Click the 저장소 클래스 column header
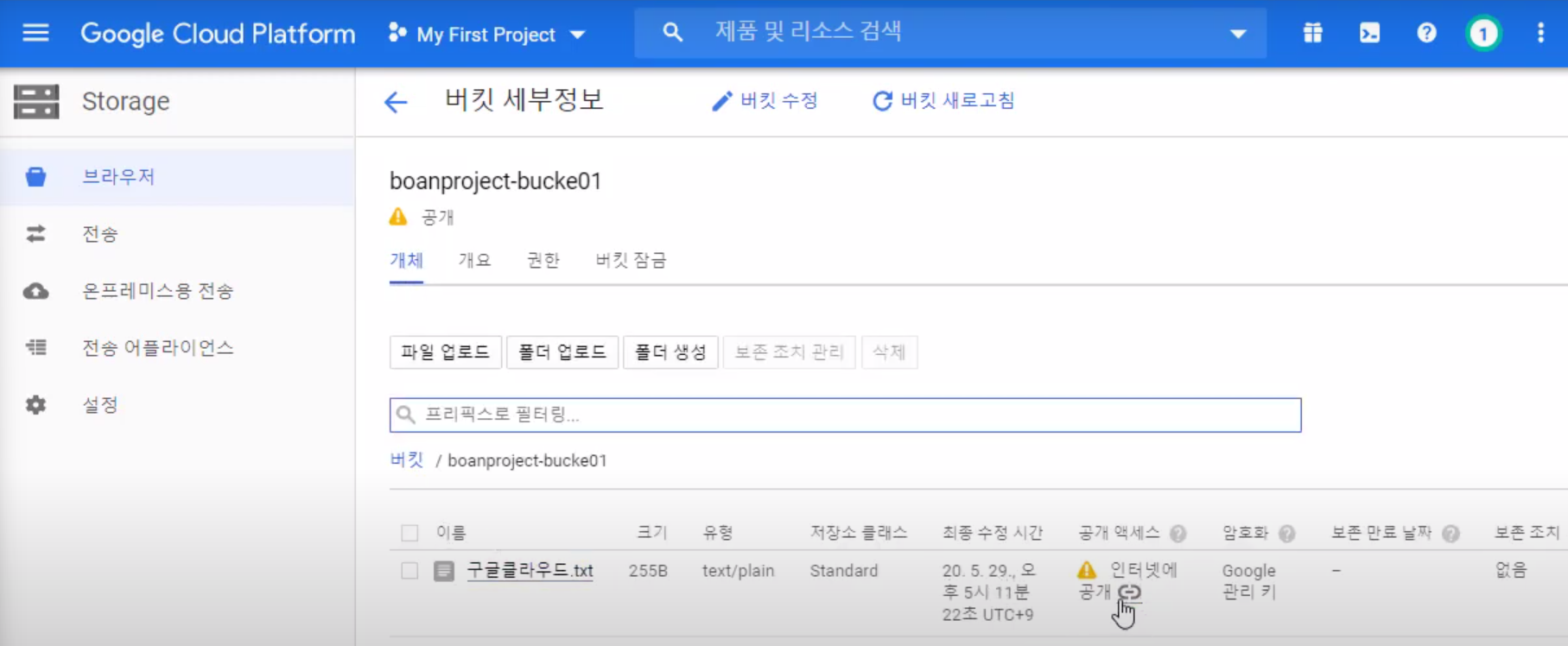This screenshot has width=1568, height=646. [859, 533]
